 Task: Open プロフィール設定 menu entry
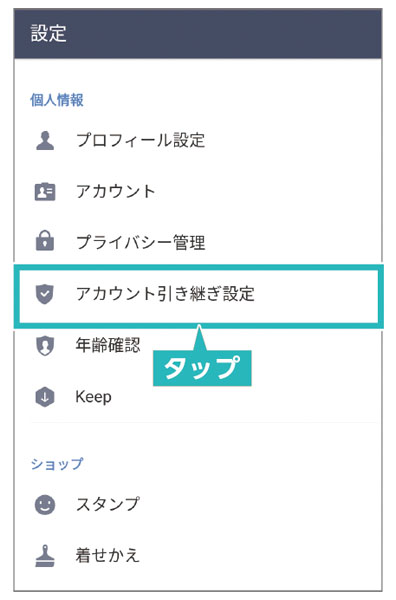pyautogui.click(x=140, y=140)
